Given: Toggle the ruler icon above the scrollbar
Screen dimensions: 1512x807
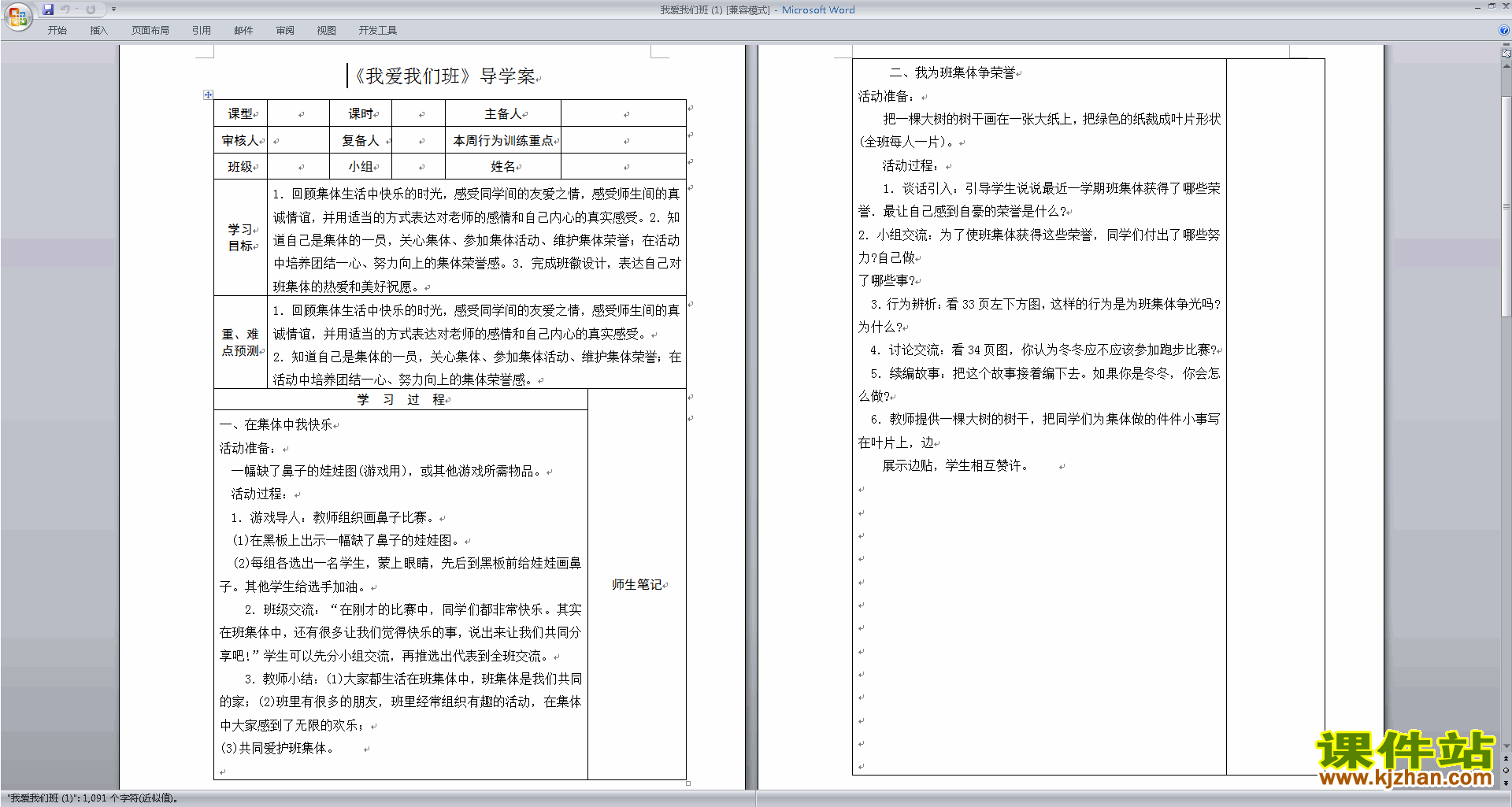Looking at the screenshot, I should 1506,54.
